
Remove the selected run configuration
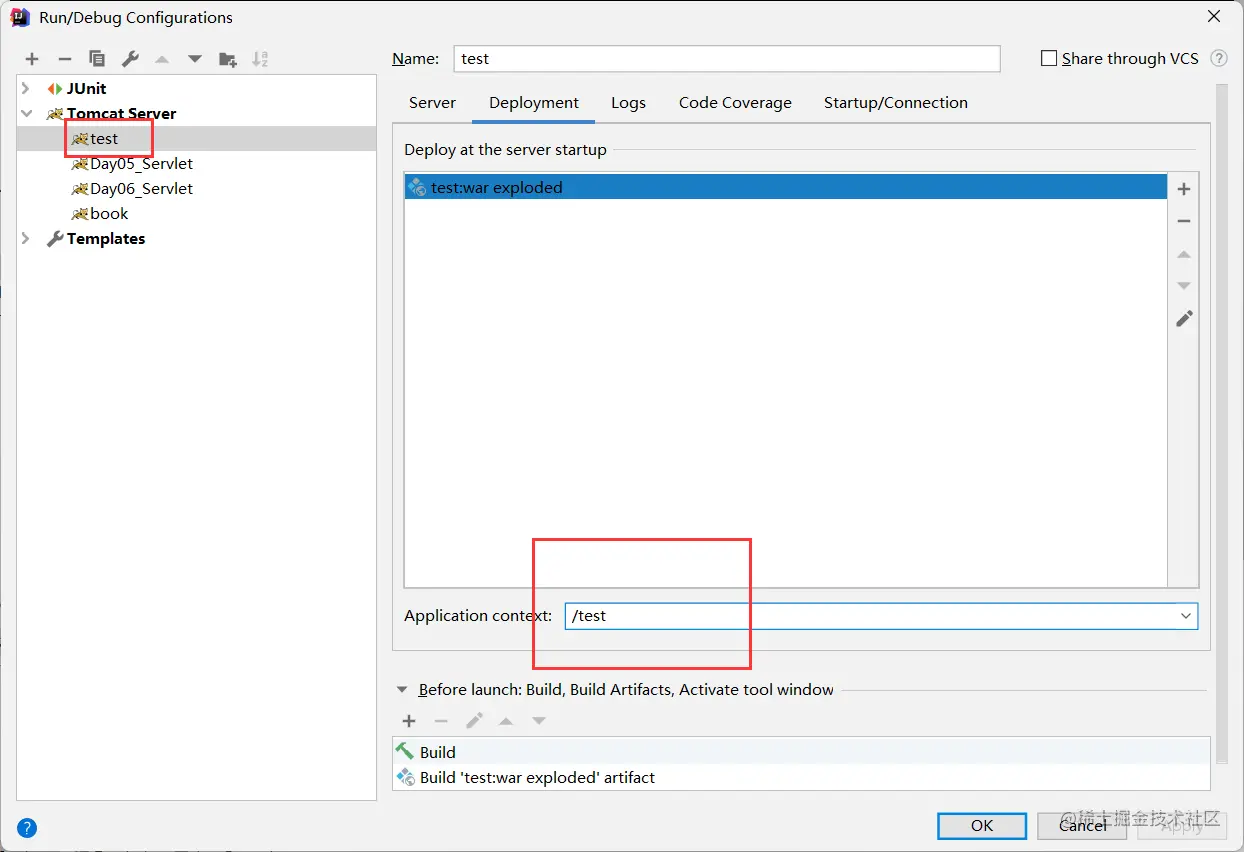coord(65,59)
